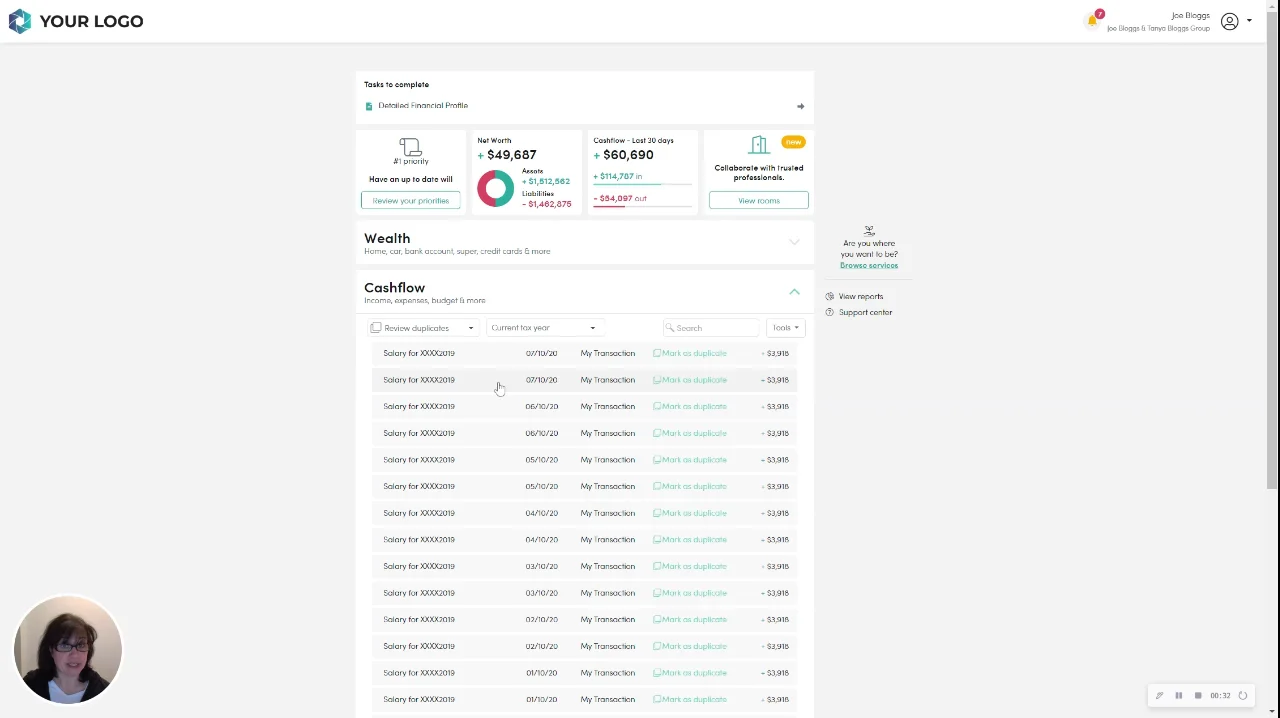The height and width of the screenshot is (718, 1280).
Task: Click the Liabilities amount $1,462,875
Action: click(x=547, y=204)
